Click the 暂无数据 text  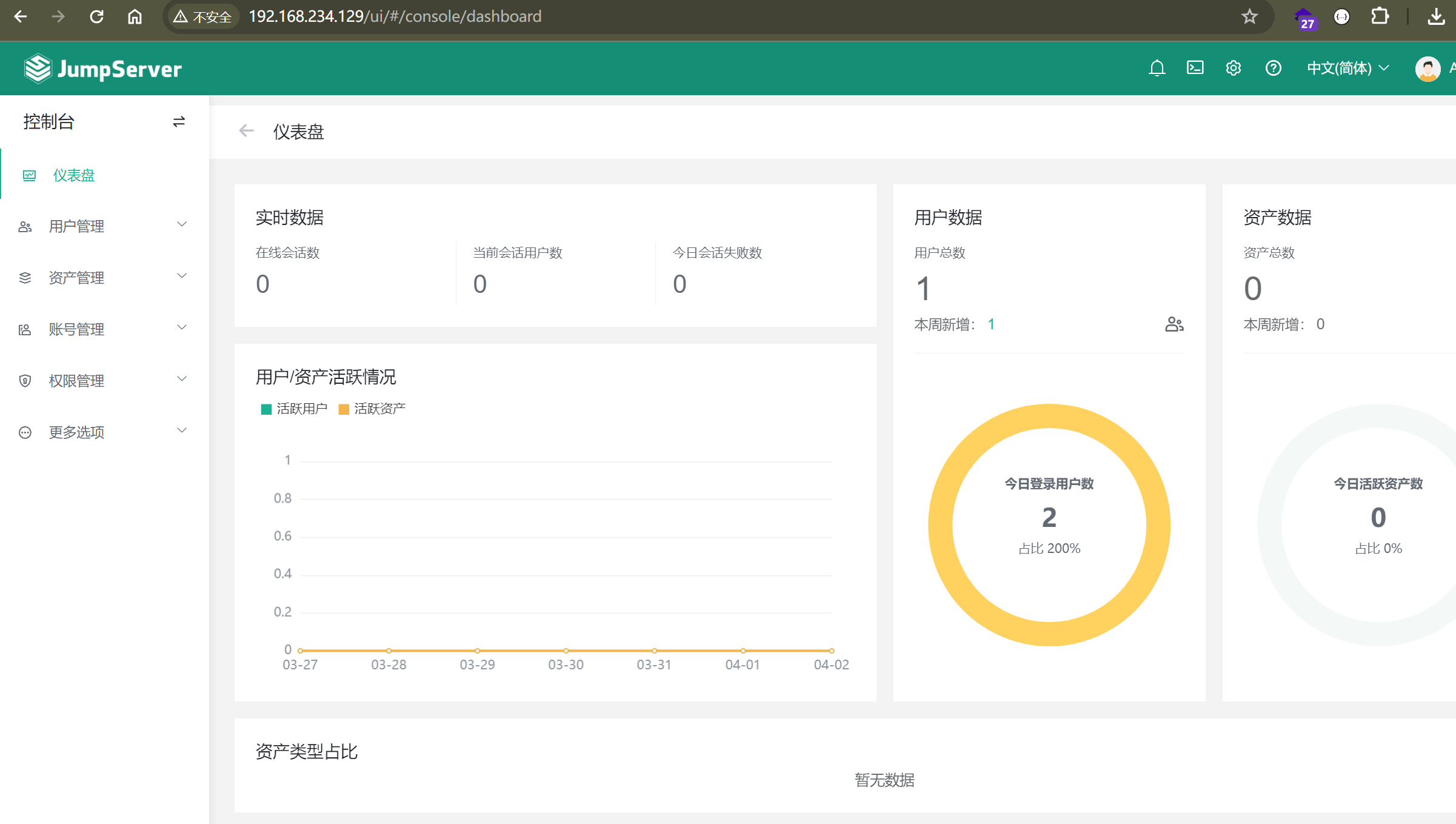pos(884,780)
